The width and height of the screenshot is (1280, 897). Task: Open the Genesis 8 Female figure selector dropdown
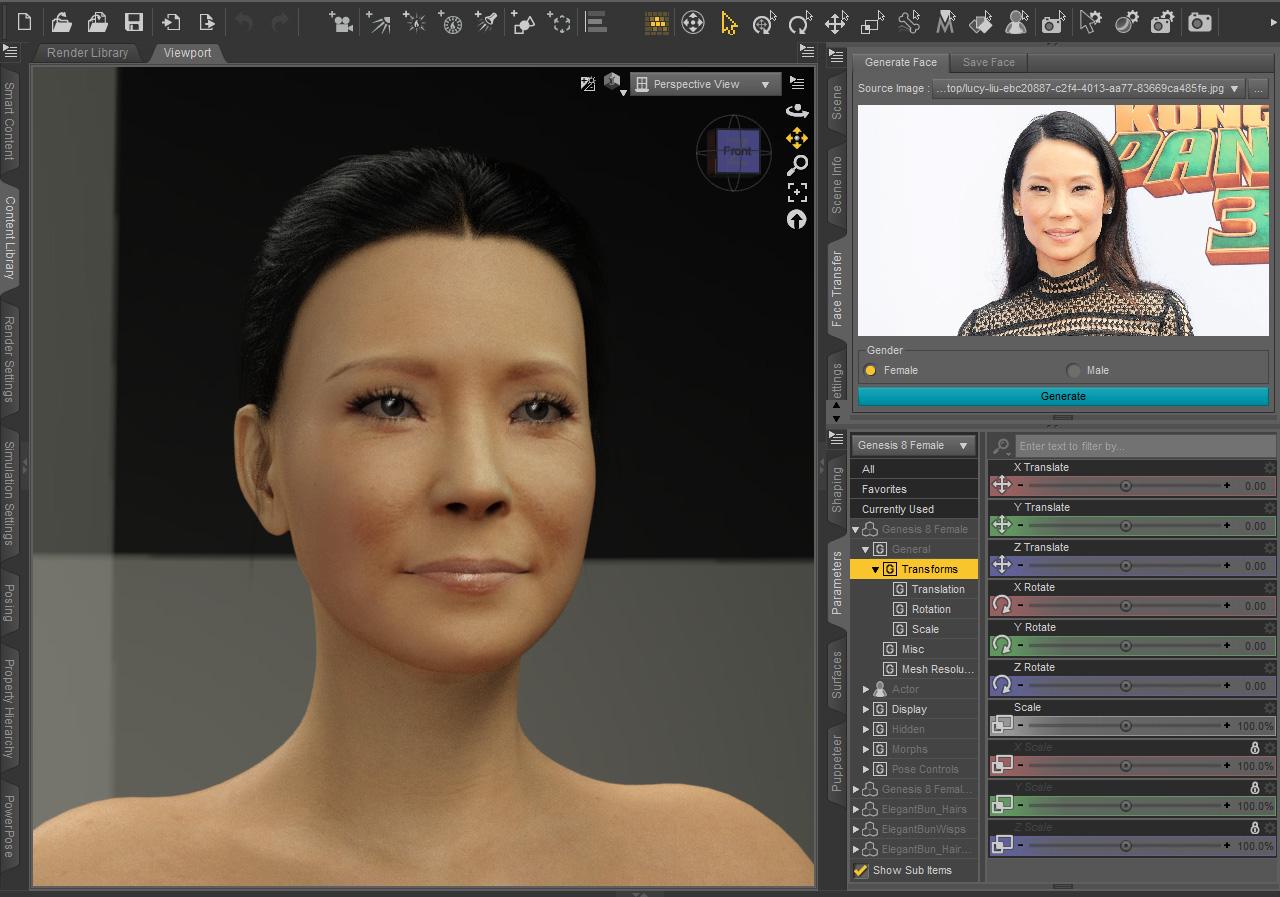coord(911,445)
